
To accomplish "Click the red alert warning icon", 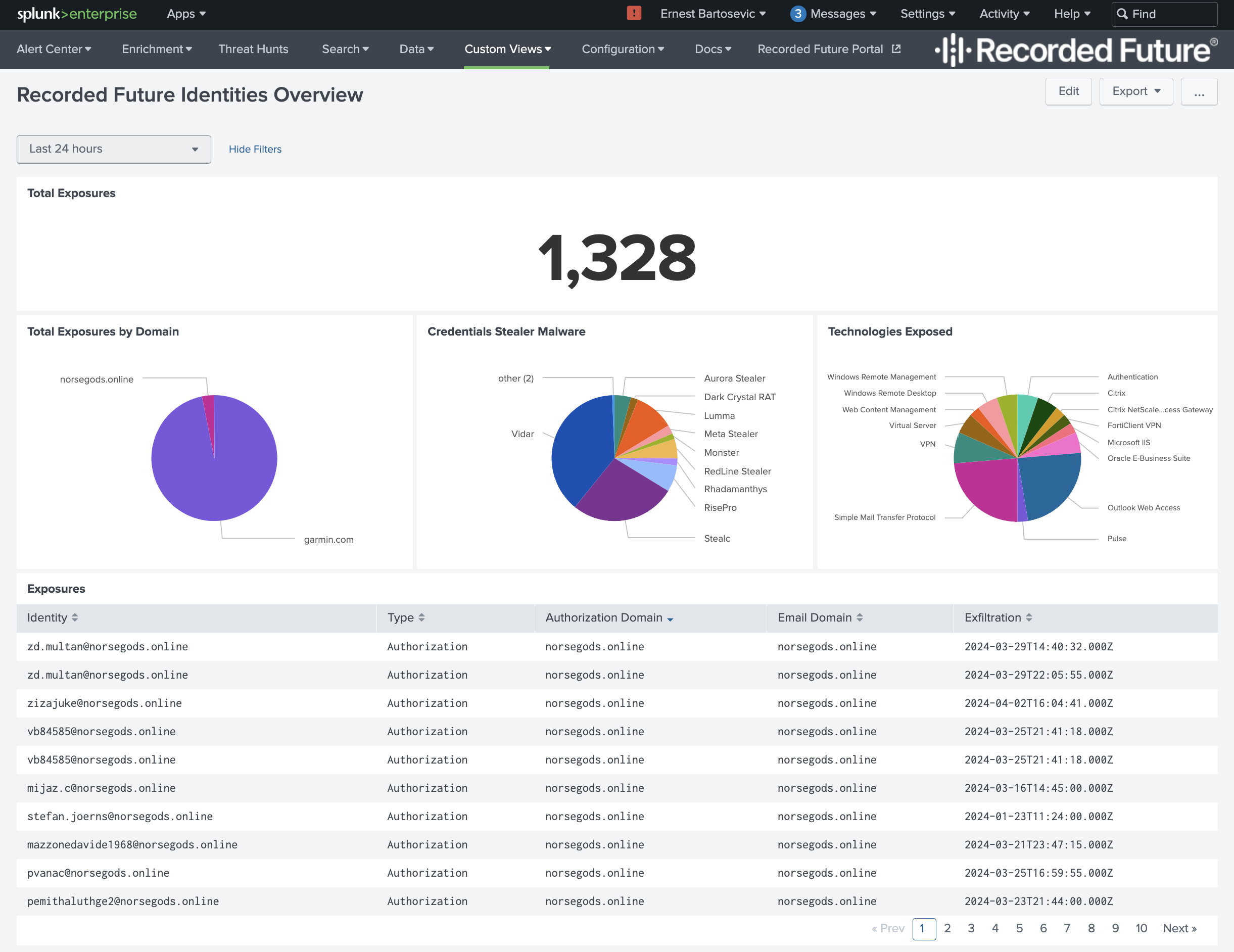I will click(x=634, y=14).
